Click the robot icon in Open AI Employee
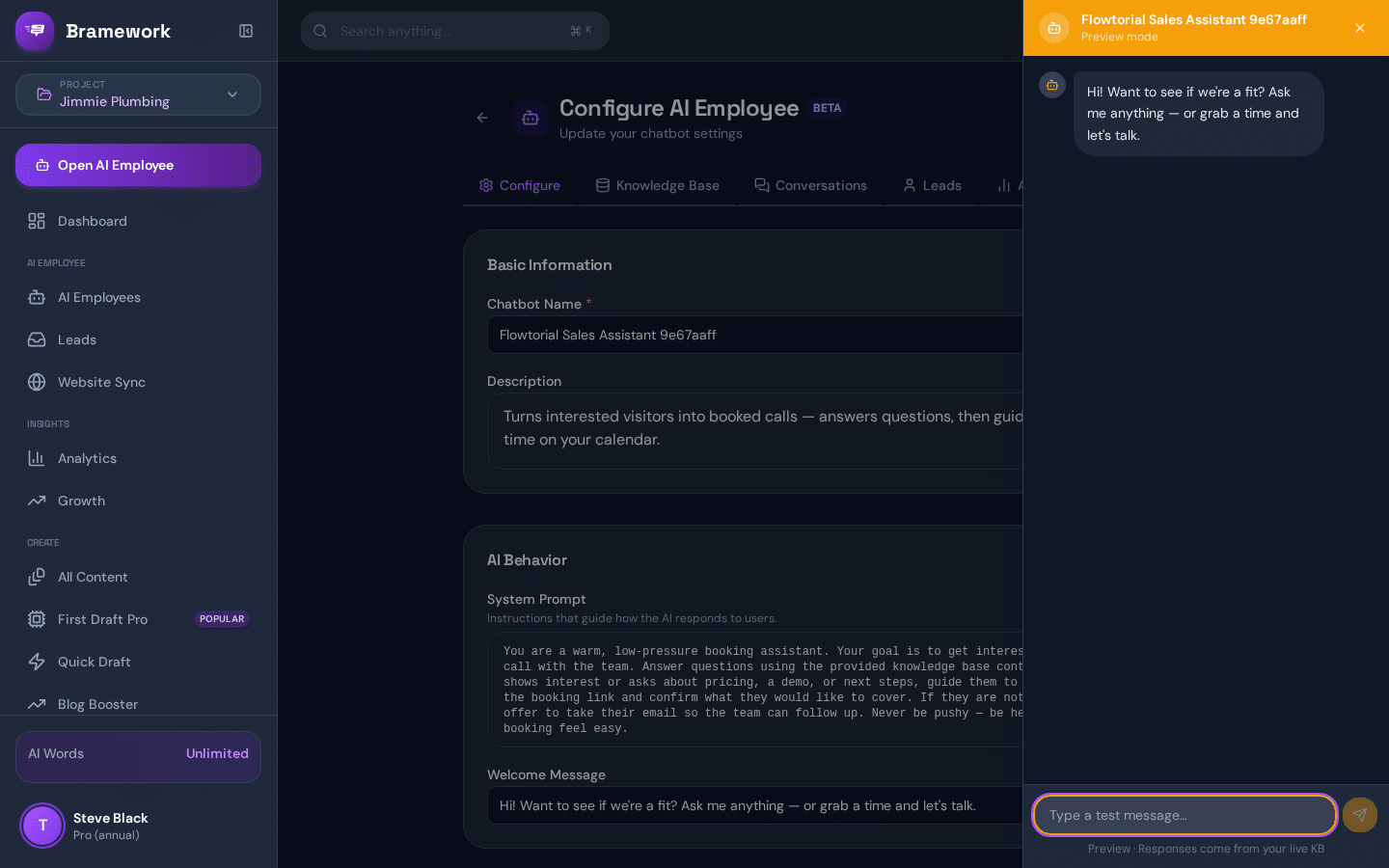This screenshot has height=868, width=1389. (x=42, y=165)
